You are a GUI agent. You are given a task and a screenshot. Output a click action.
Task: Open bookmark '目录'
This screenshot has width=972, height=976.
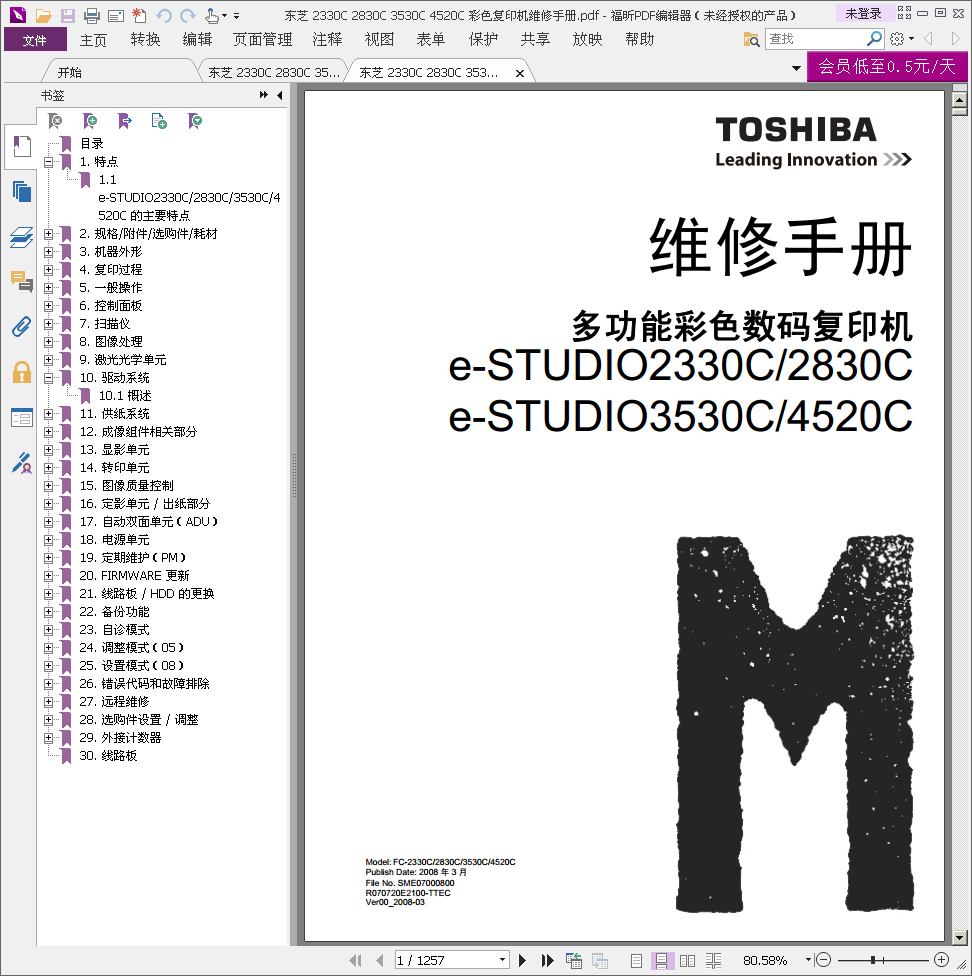click(x=92, y=144)
